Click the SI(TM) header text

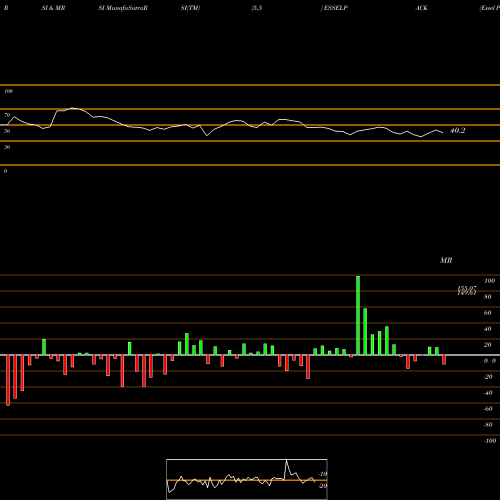point(190,8)
